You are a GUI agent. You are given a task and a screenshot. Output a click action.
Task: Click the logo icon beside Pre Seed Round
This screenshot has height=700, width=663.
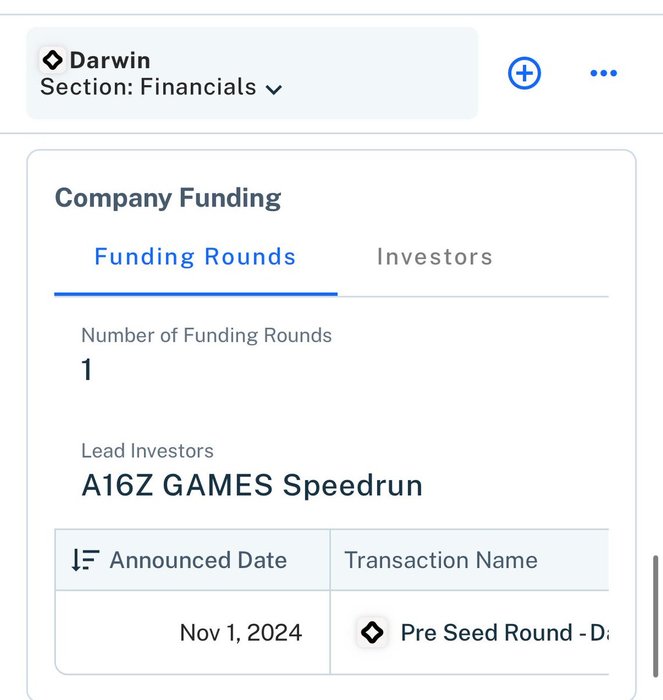point(372,632)
